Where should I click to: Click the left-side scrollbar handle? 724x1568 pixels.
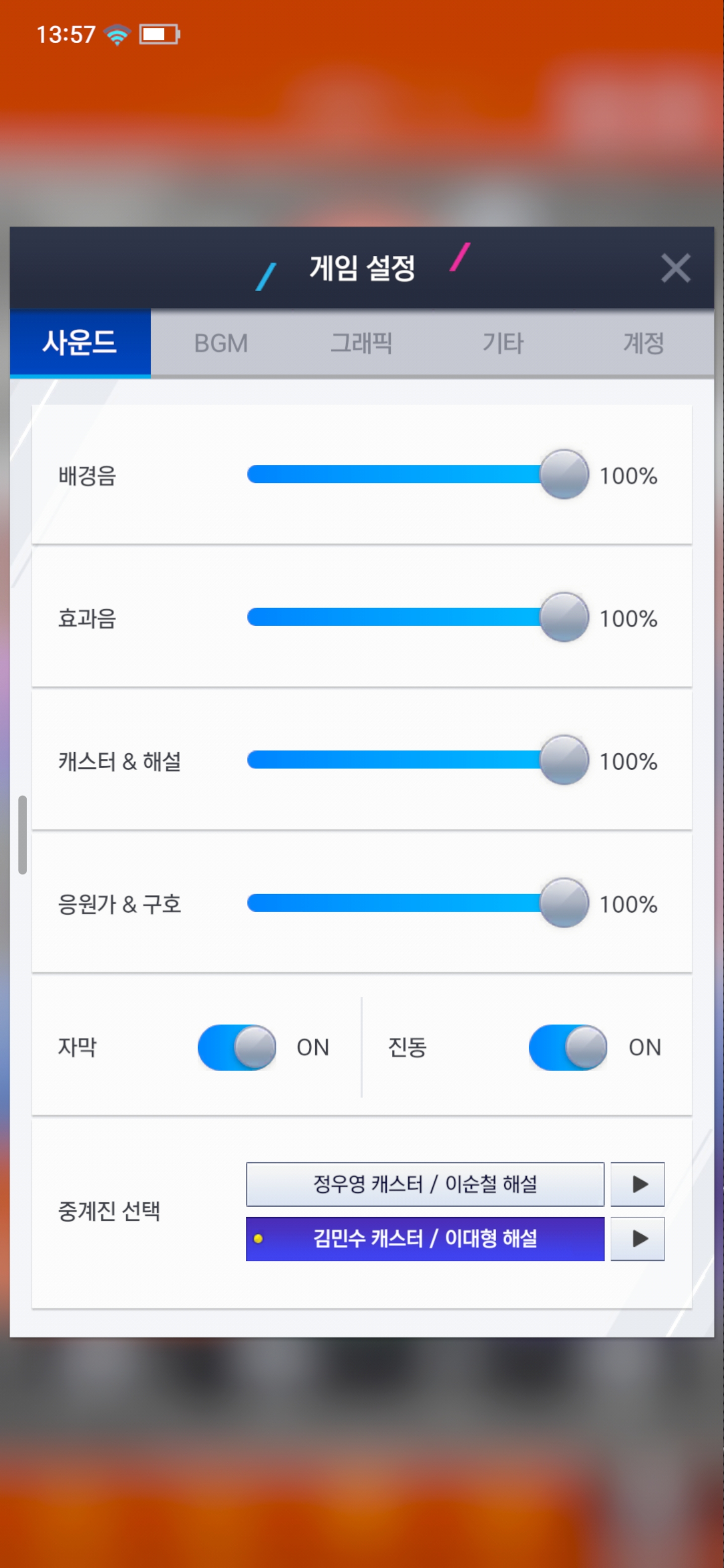click(23, 835)
